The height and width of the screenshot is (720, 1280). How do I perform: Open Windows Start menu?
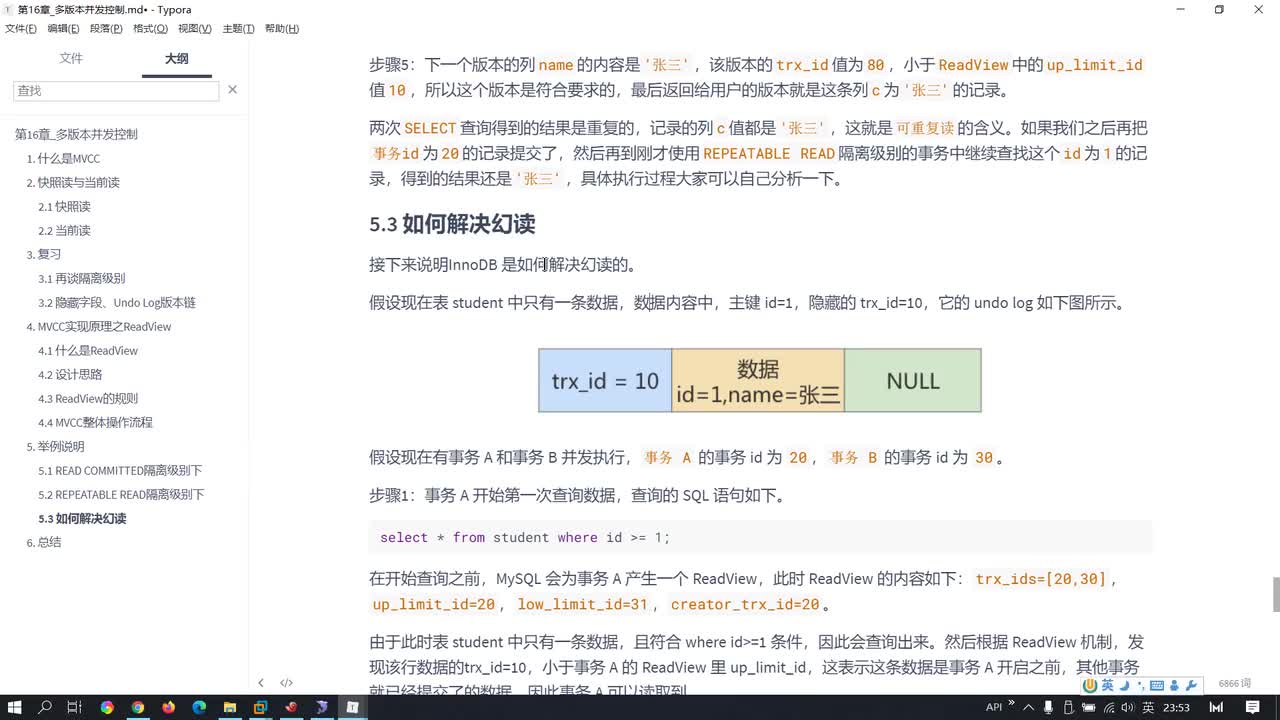pyautogui.click(x=15, y=707)
